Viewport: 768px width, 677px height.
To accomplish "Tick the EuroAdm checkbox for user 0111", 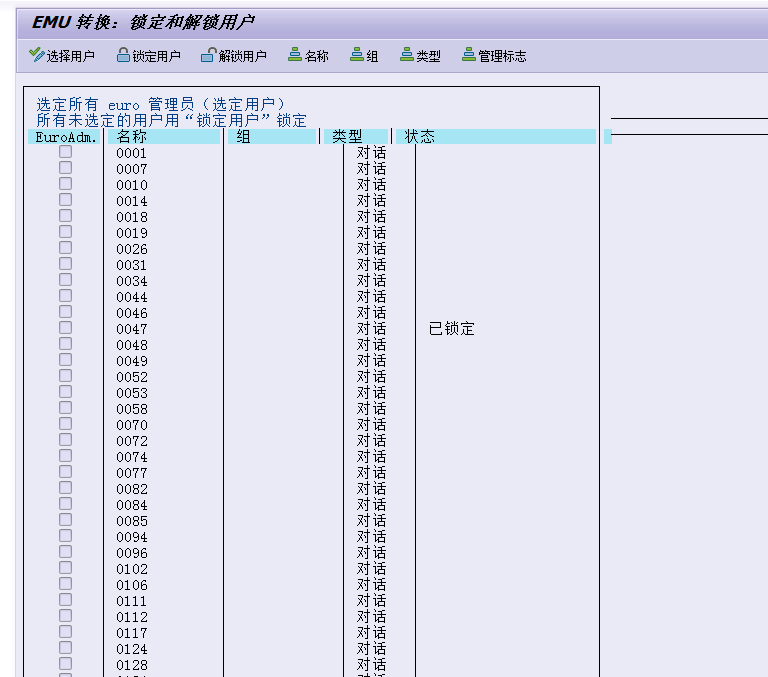I will [66, 600].
